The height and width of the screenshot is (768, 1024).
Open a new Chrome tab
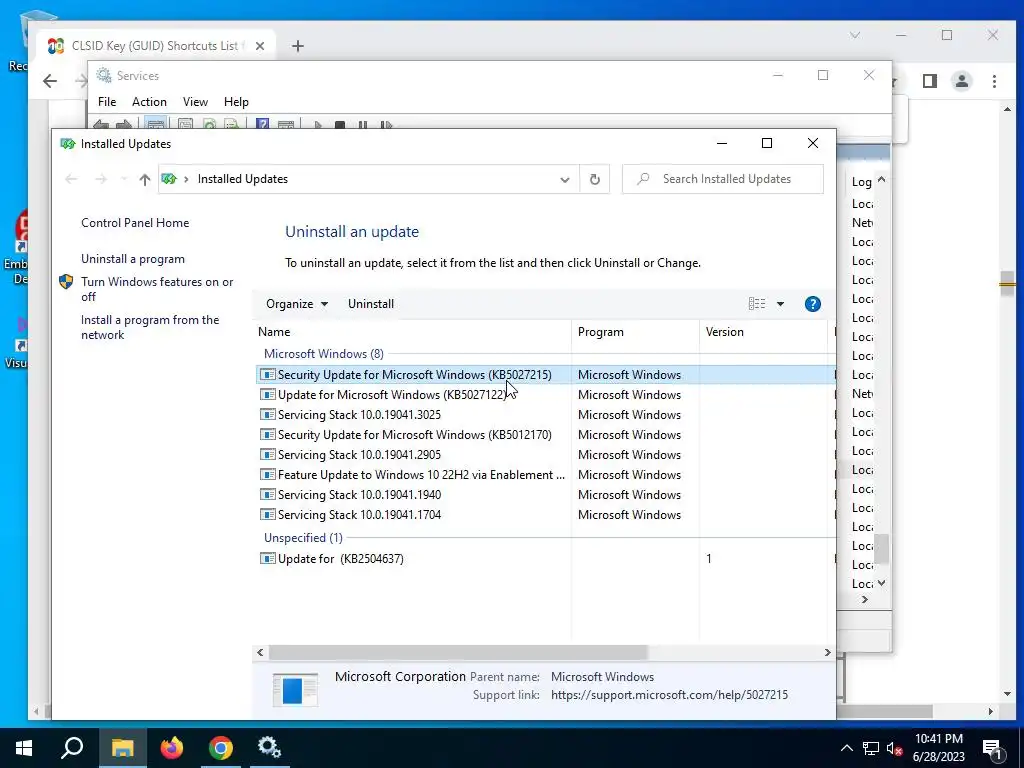point(298,46)
